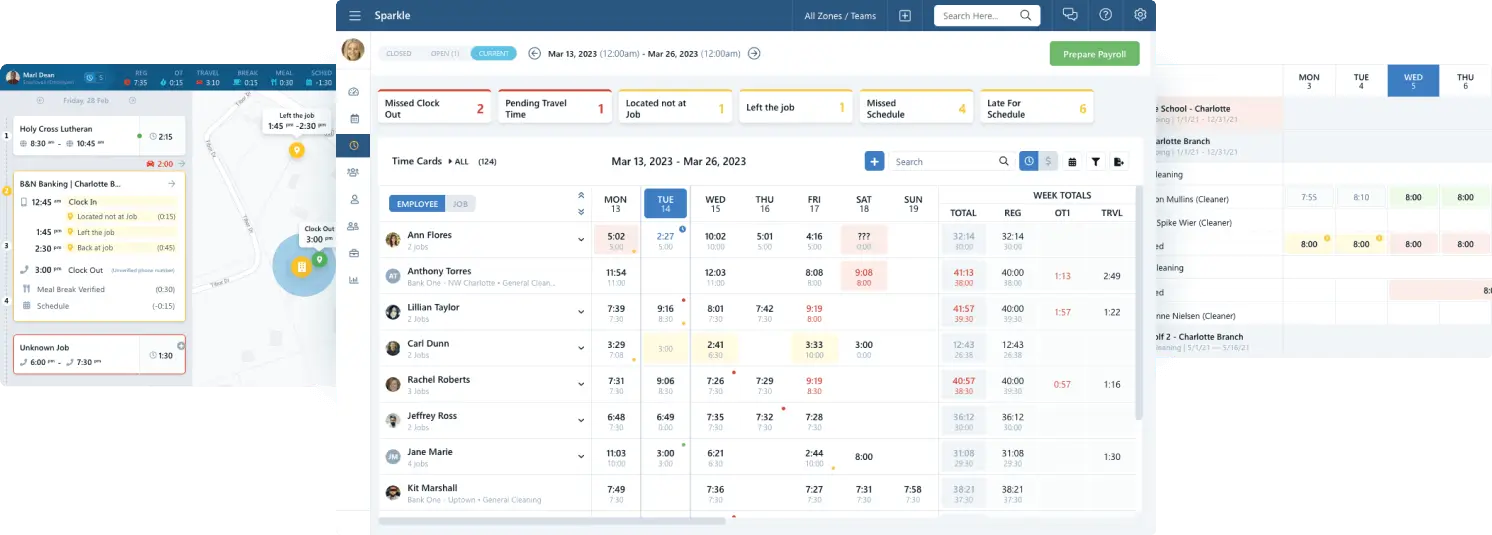
Task: Toggle the dollar amount view for time cards
Action: pos(1048,161)
